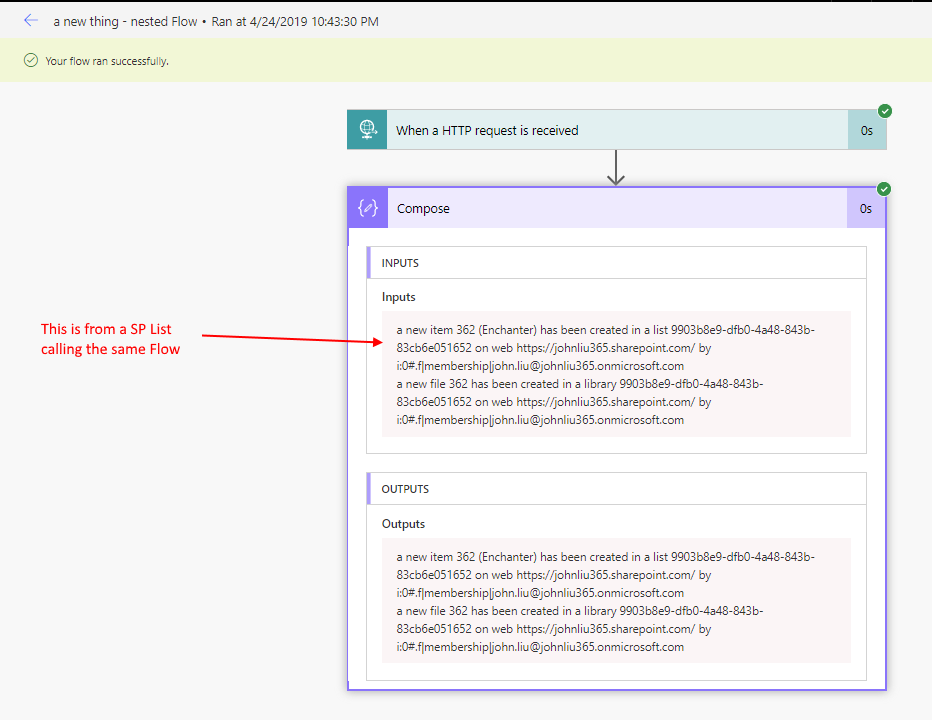
Task: Click the checkmark icon in success banner
Action: coord(31,61)
